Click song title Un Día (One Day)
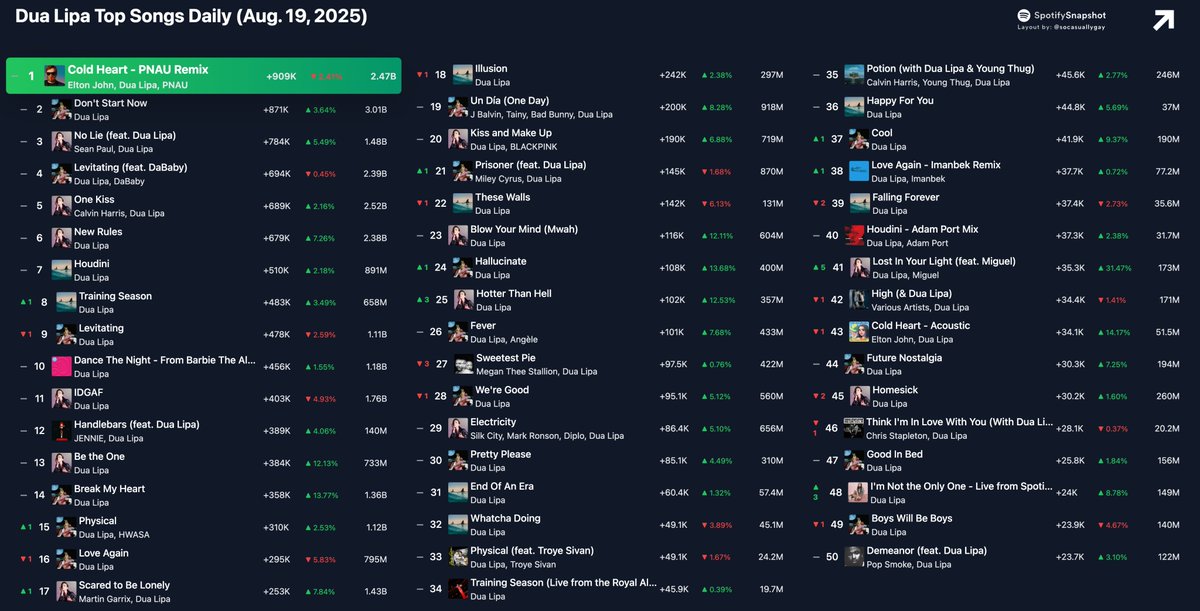Image resolution: width=1200 pixels, height=611 pixels. pyautogui.click(x=510, y=100)
